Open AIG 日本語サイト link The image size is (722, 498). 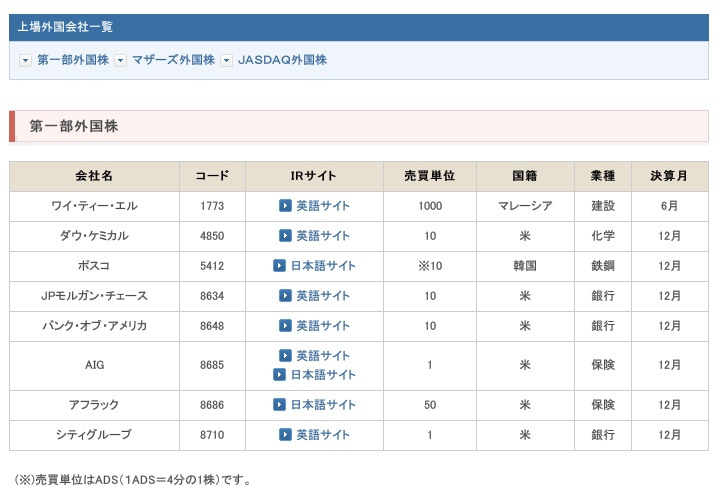tap(323, 375)
